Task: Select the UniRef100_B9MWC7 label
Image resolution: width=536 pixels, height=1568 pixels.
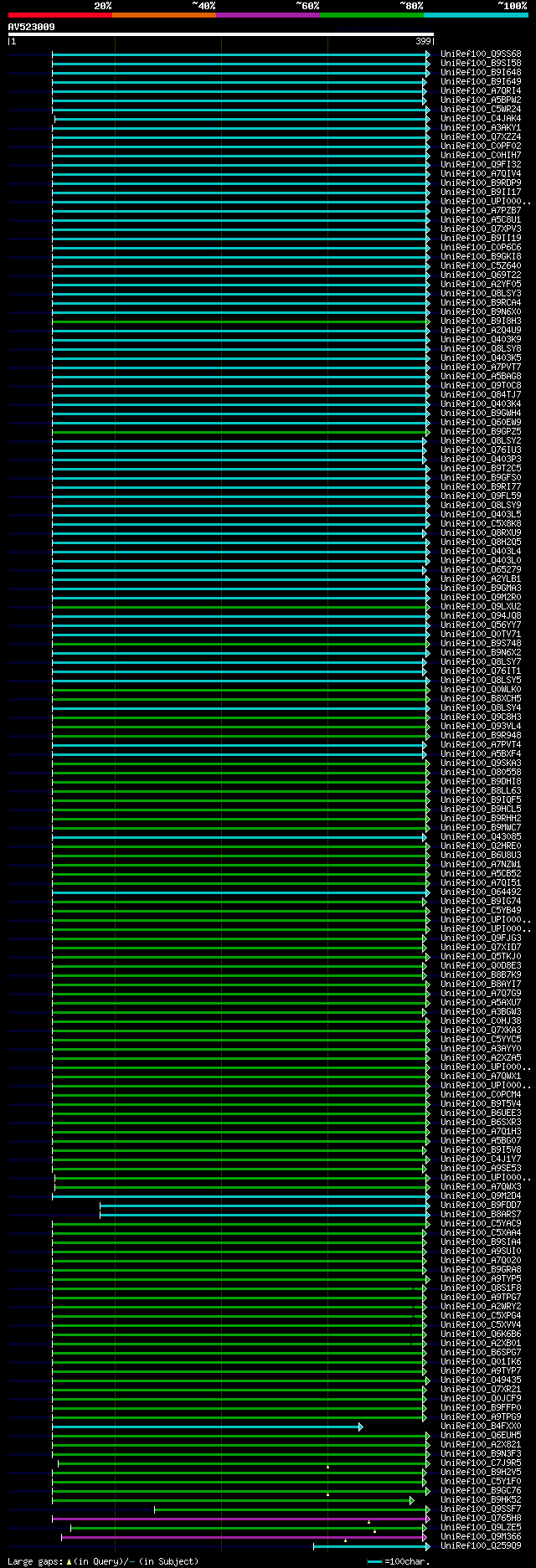Action: 481,828
